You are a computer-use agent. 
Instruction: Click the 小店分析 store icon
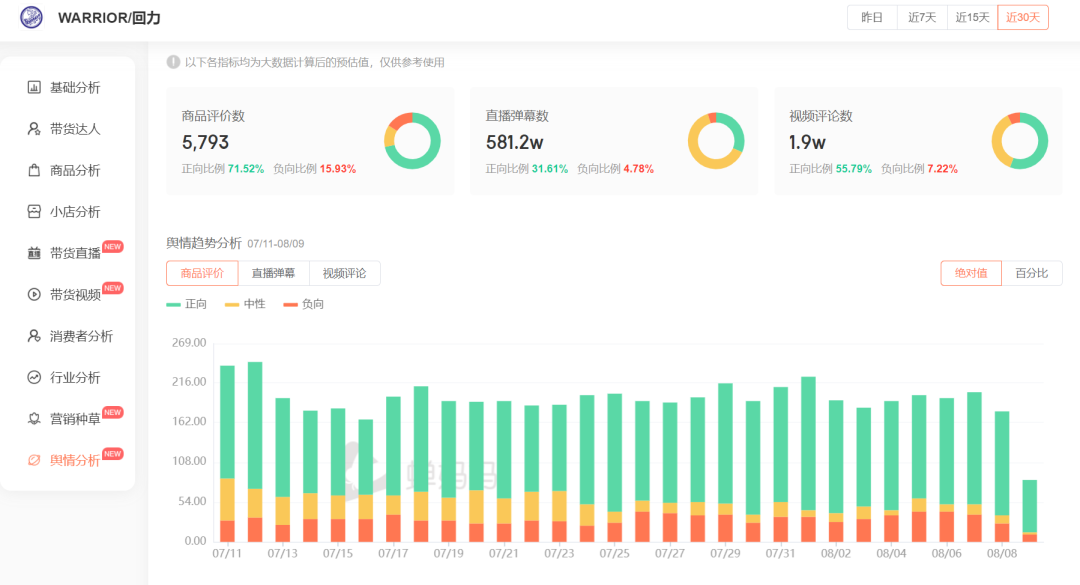pos(34,212)
